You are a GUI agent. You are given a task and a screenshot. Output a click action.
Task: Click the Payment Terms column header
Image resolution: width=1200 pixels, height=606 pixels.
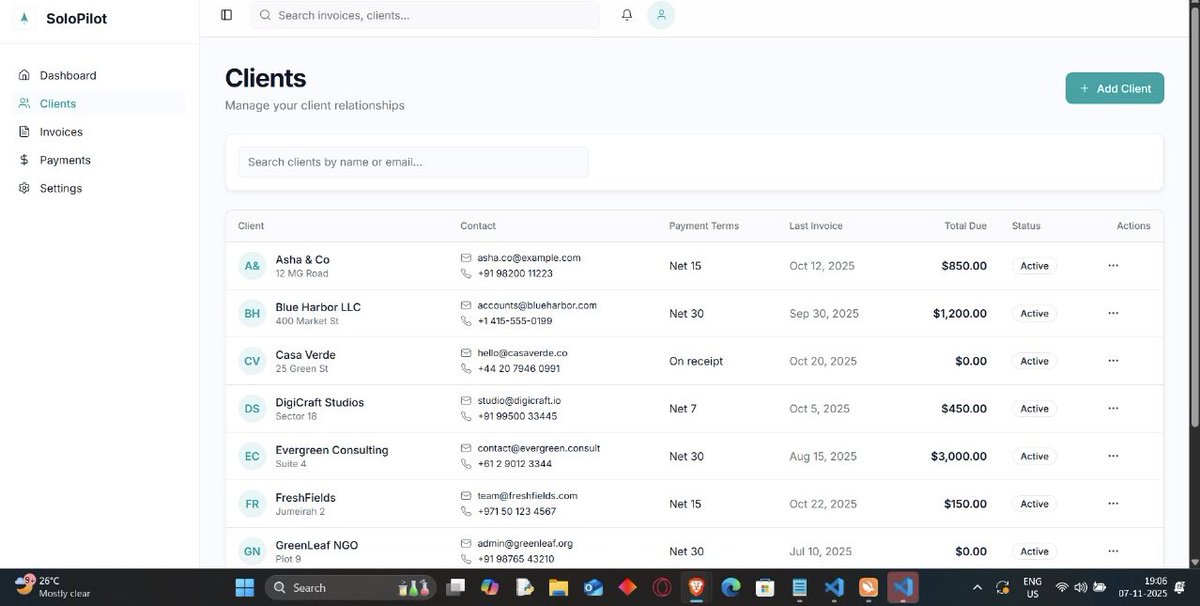pyautogui.click(x=704, y=226)
